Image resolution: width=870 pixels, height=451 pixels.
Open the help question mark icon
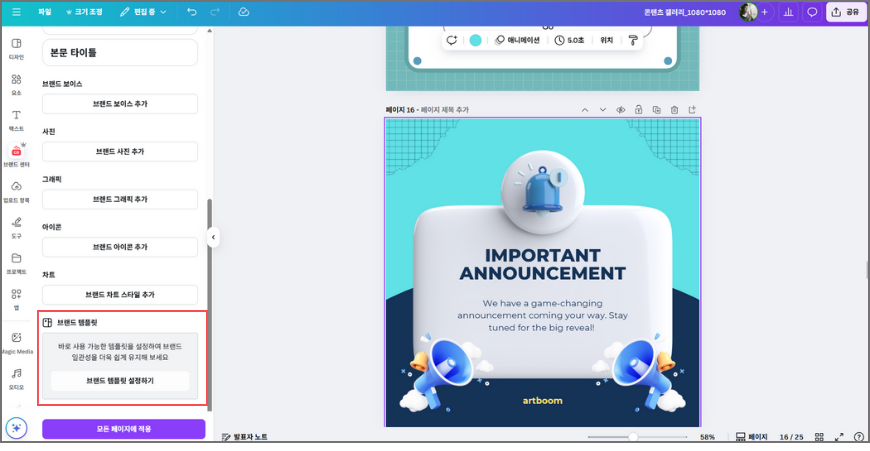pyautogui.click(x=859, y=437)
